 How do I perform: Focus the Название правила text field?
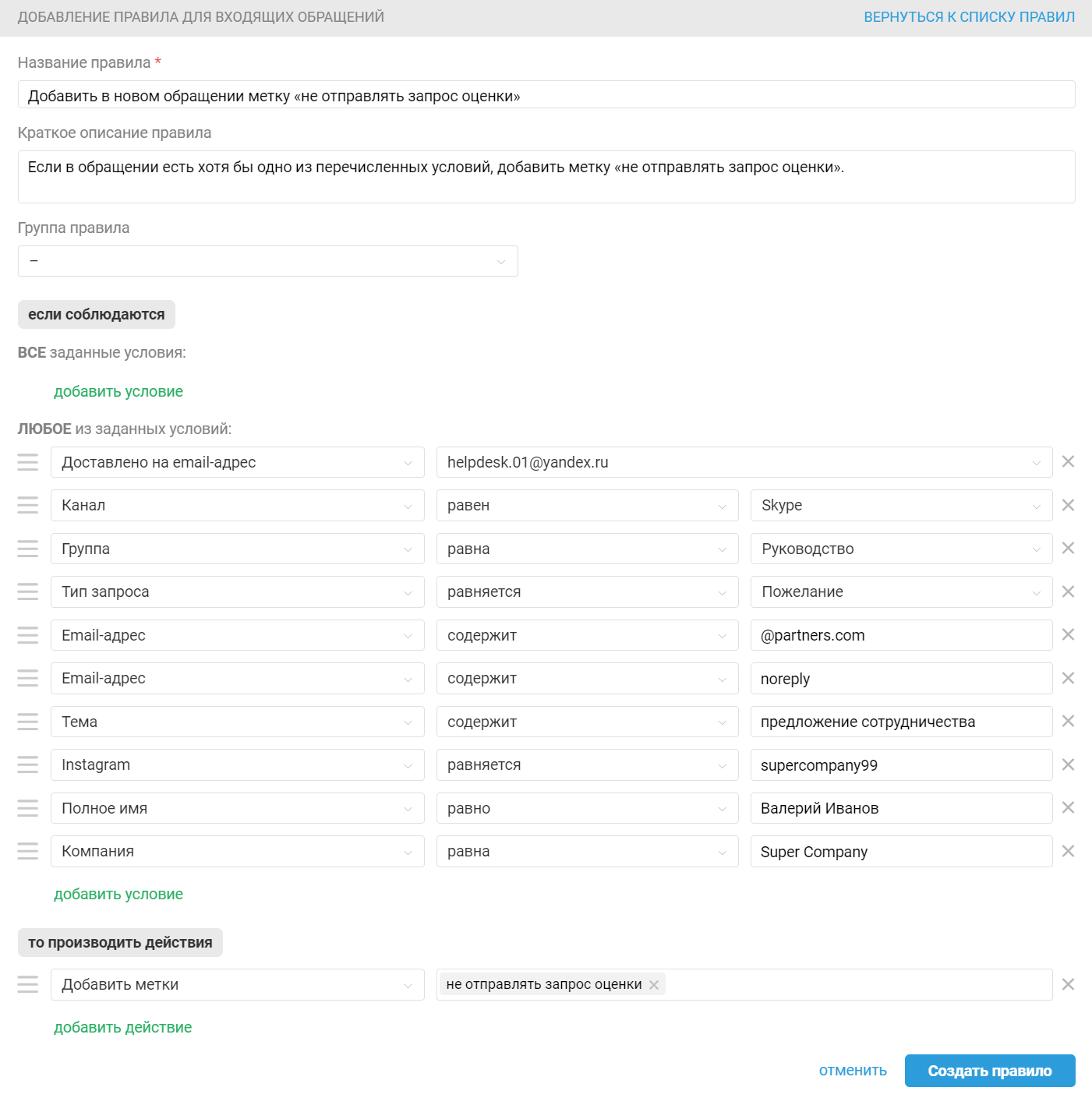click(x=546, y=95)
